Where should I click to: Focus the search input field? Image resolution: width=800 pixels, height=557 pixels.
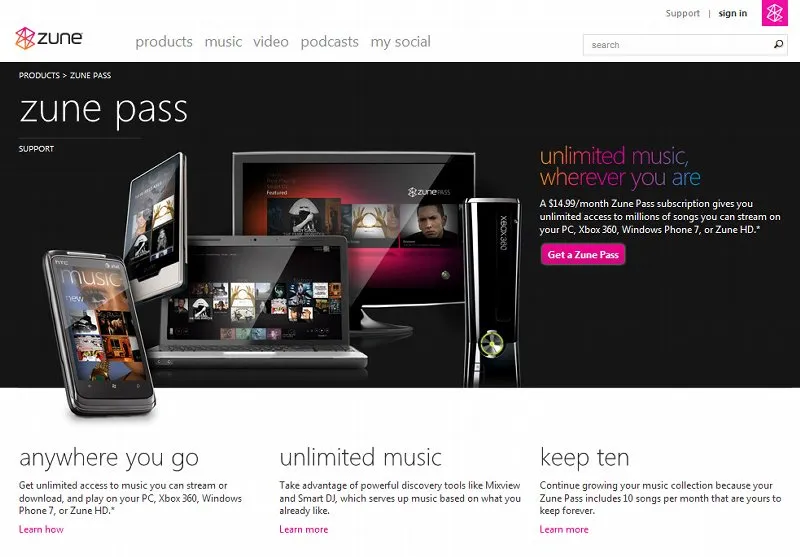[679, 45]
